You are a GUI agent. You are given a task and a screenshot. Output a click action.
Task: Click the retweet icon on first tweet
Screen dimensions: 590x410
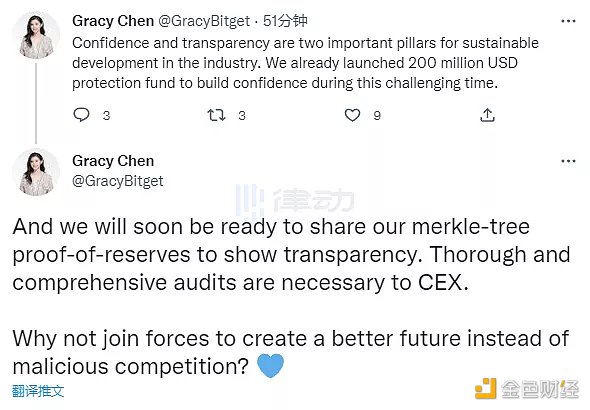pyautogui.click(x=216, y=115)
